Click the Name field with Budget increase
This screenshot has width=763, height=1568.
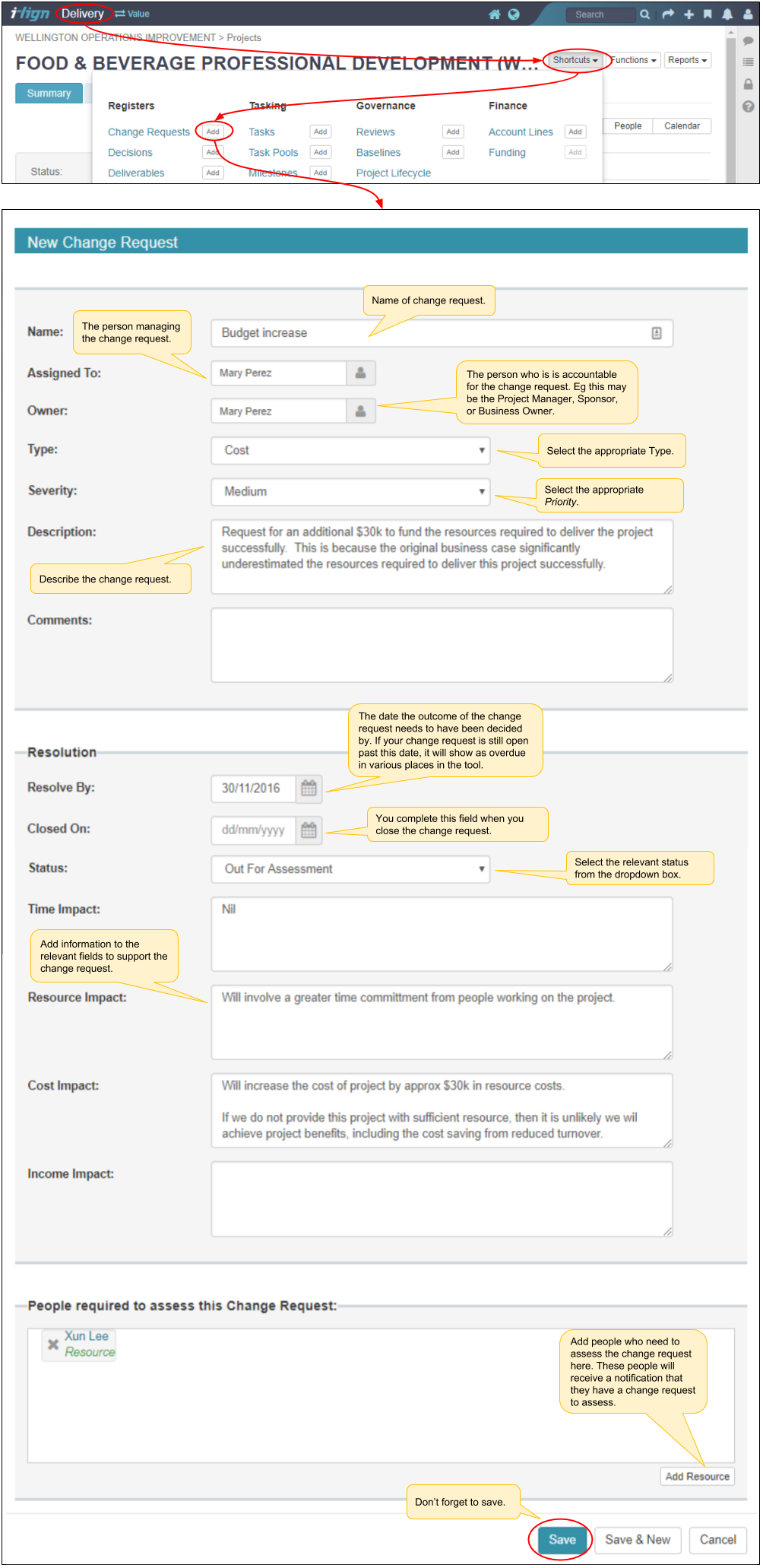[442, 333]
